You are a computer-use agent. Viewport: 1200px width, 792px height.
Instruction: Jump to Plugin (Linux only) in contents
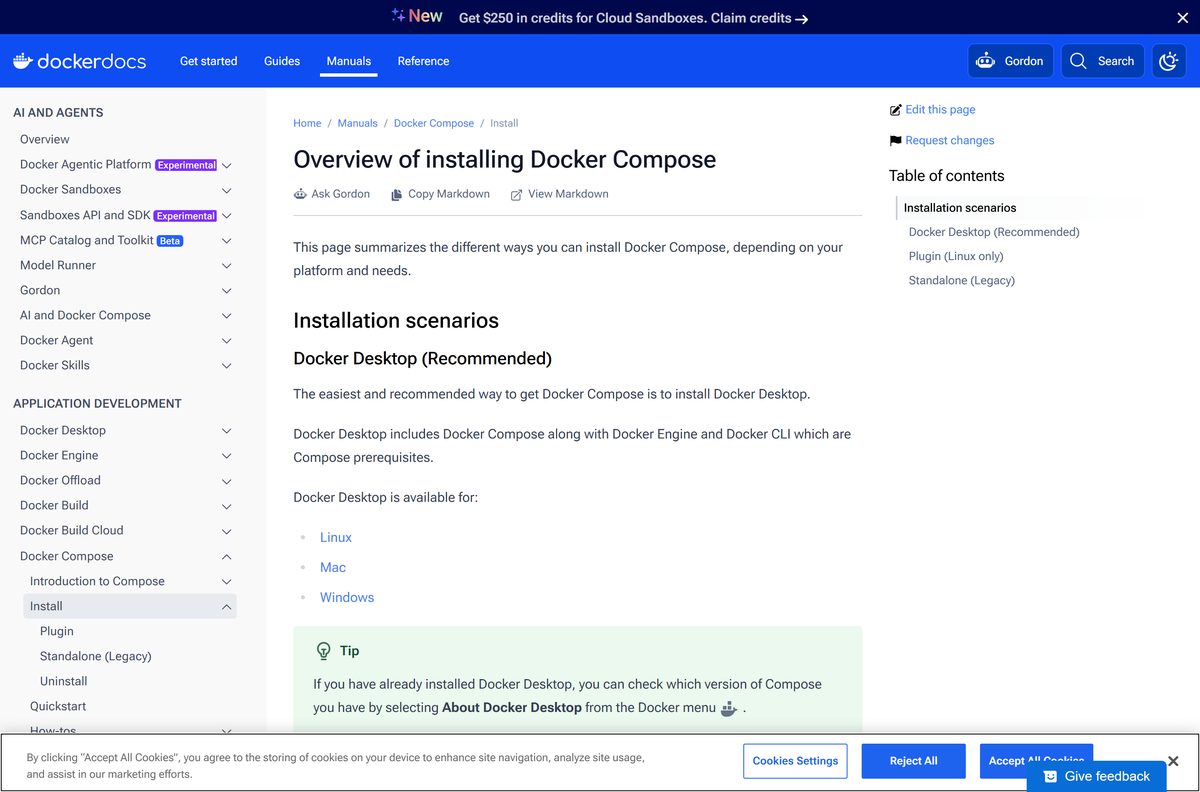pos(956,256)
